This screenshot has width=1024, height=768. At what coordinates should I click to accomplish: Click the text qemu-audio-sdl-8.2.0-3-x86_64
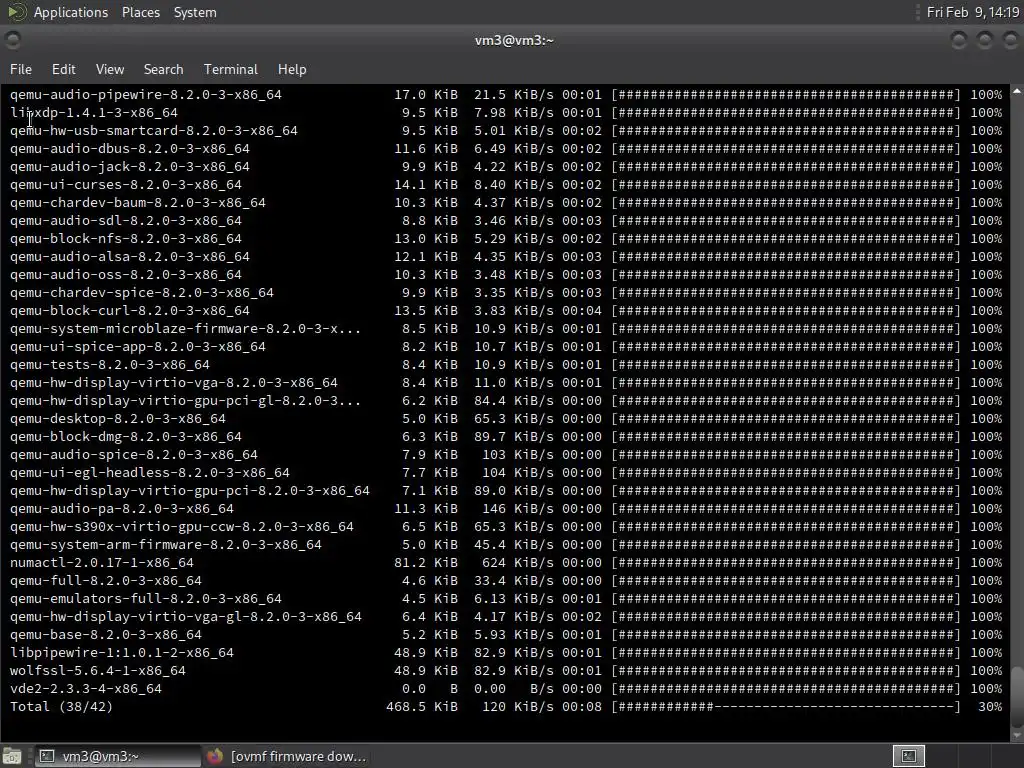point(125,221)
